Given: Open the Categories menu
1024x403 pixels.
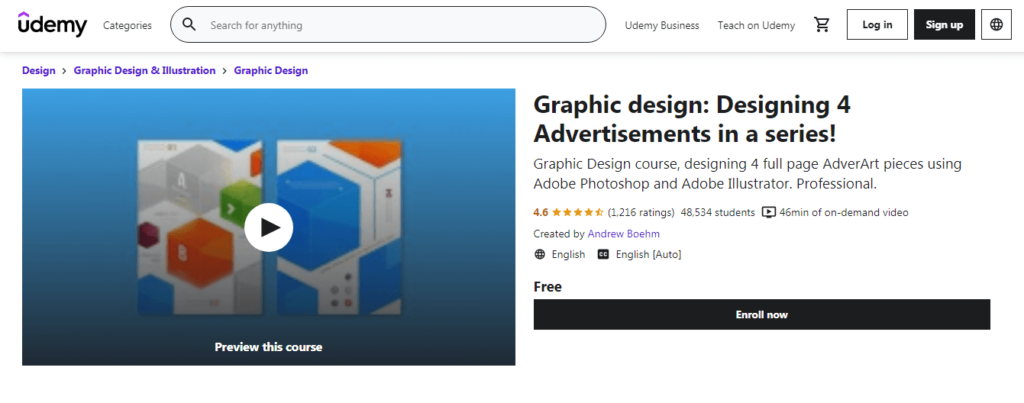Looking at the screenshot, I should (x=127, y=25).
